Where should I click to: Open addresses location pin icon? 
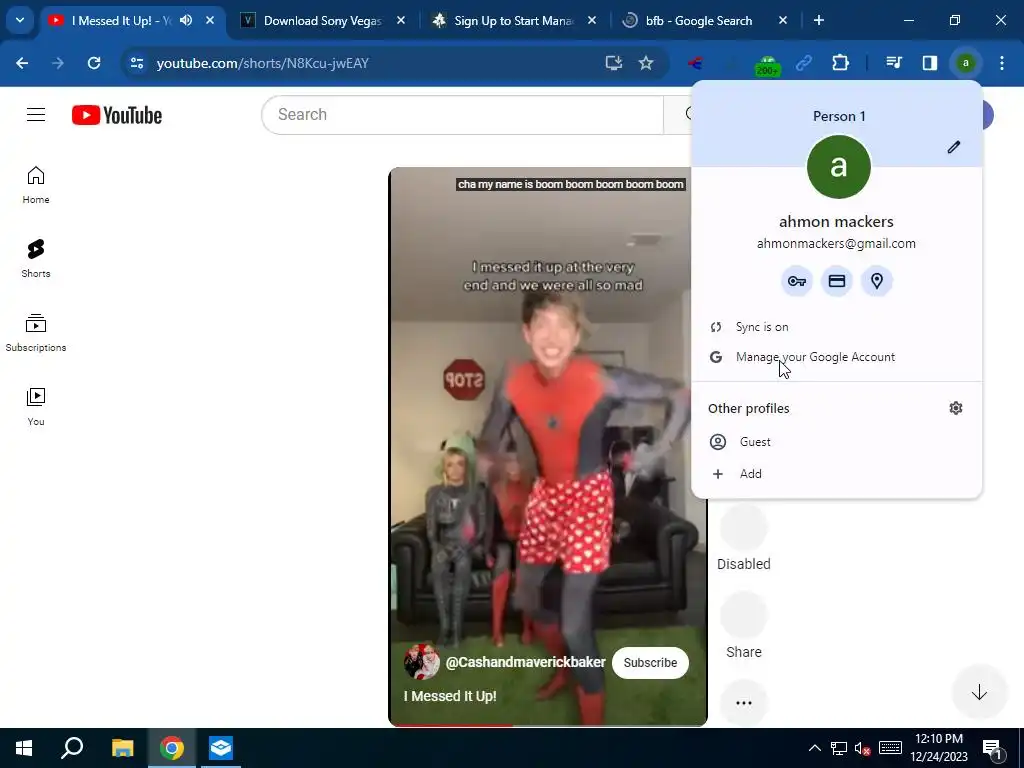[876, 281]
